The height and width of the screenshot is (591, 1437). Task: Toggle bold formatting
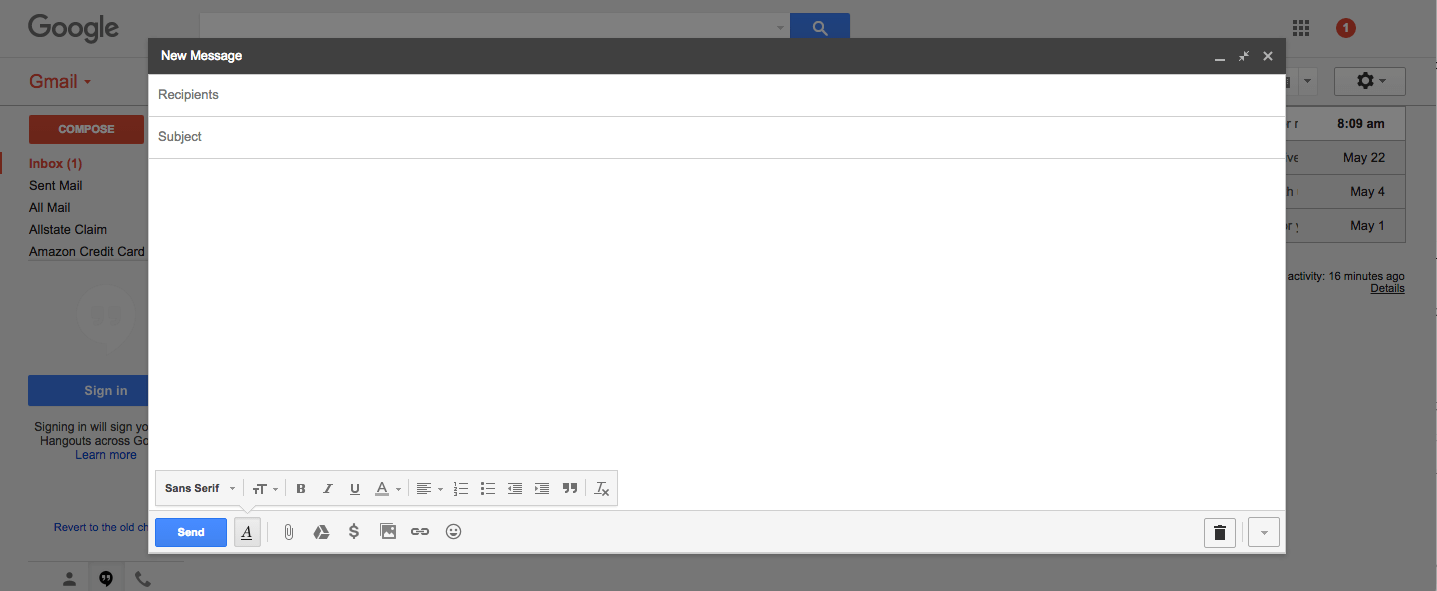coord(301,489)
